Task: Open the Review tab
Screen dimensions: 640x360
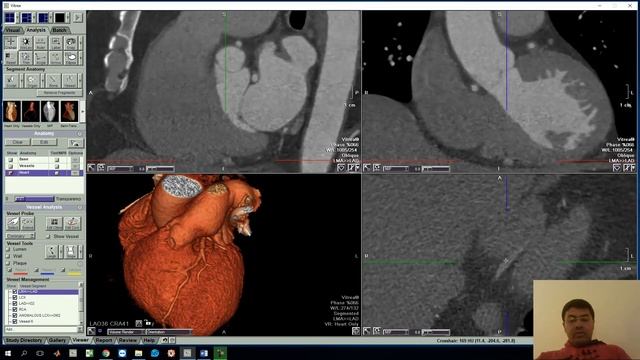Action: click(x=128, y=340)
